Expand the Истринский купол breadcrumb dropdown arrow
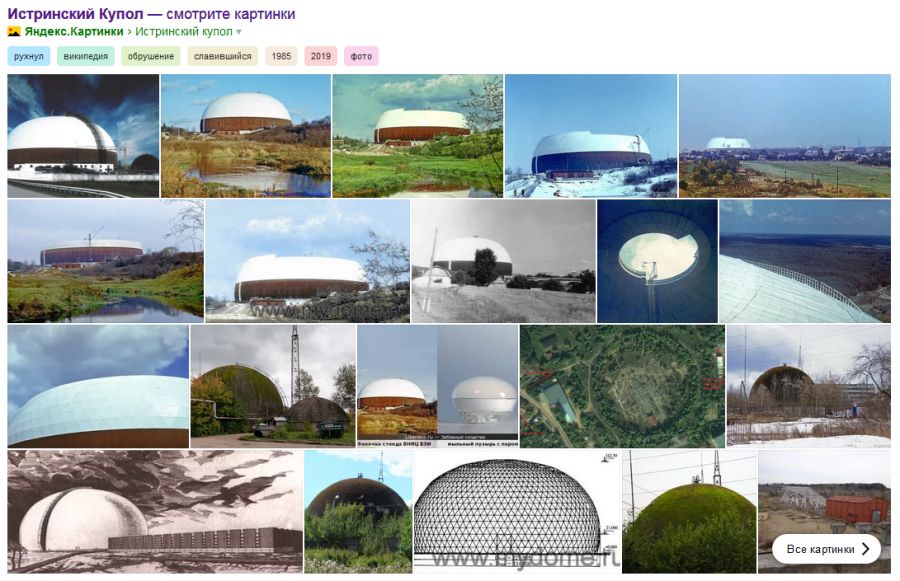900x581 pixels. (239, 32)
